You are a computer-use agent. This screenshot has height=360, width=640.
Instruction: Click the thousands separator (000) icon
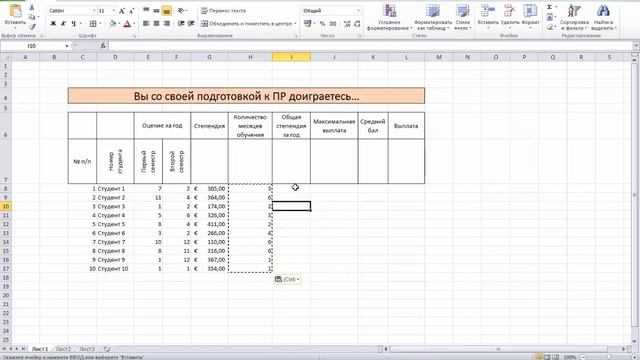[333, 24]
